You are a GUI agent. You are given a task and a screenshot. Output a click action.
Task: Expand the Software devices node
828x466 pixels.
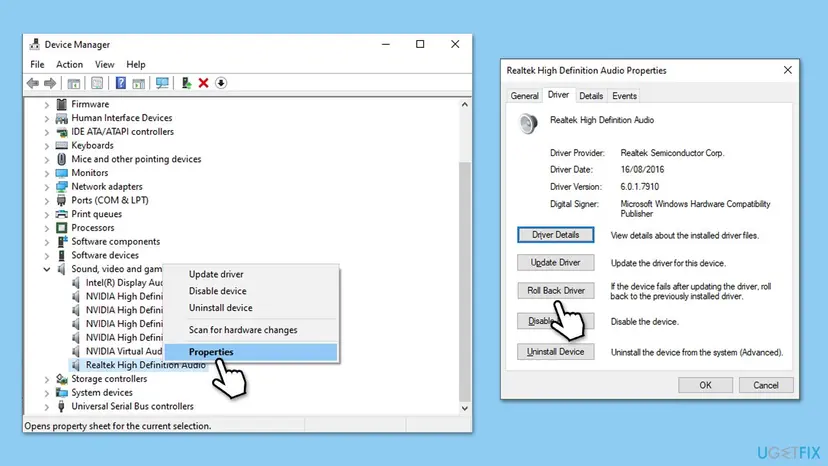point(46,256)
